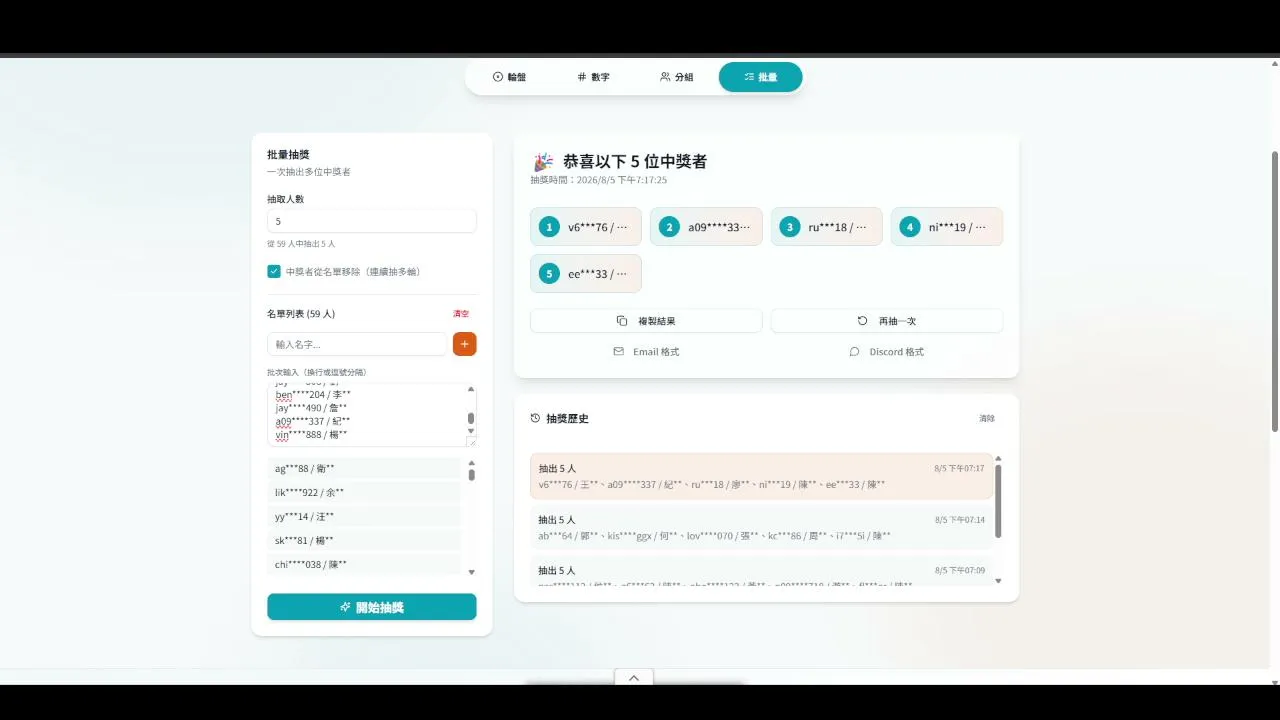
Task: Select the 分組 grouping tab
Action: click(676, 77)
